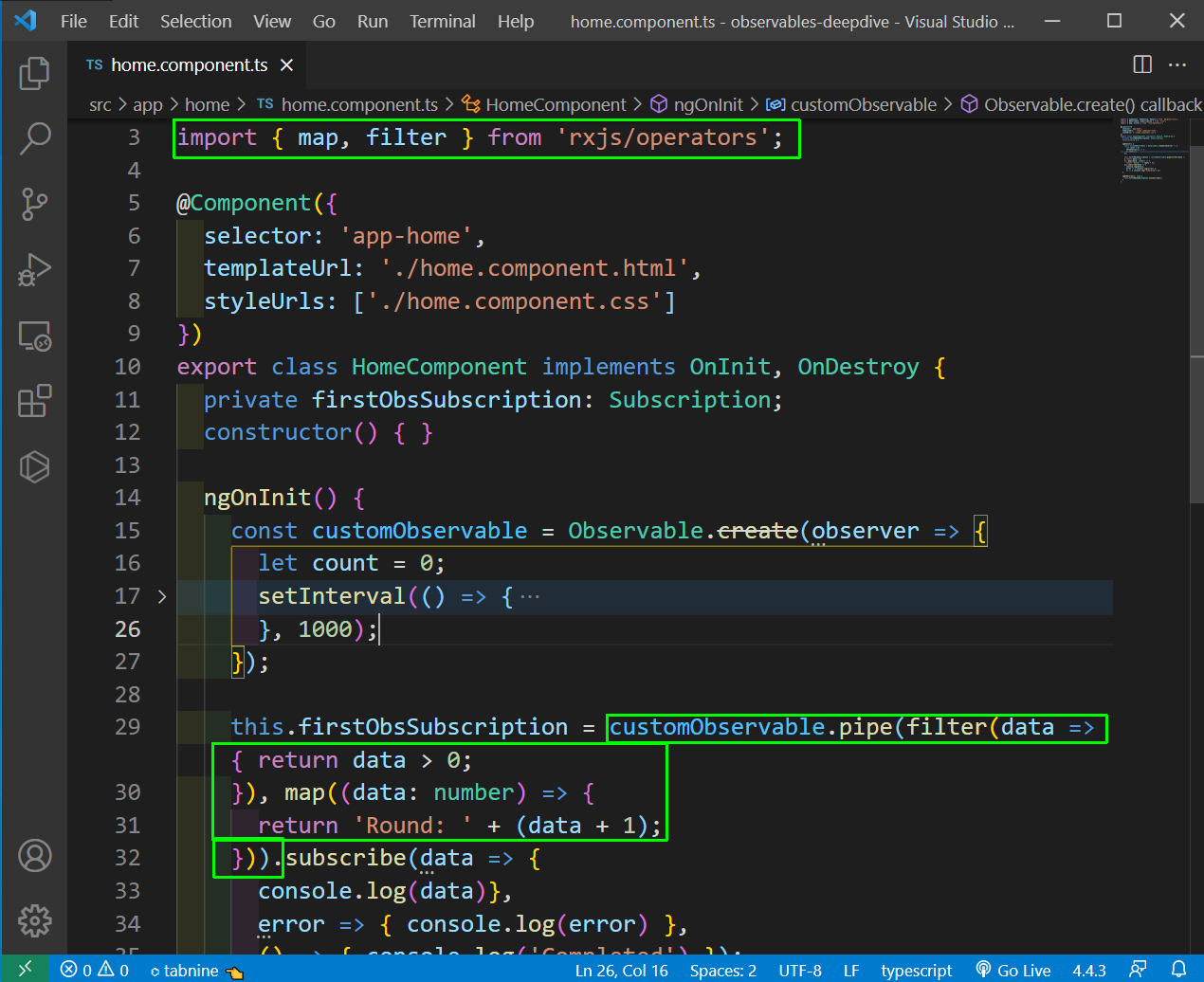Select the home.component.ts editor tab

[x=189, y=65]
